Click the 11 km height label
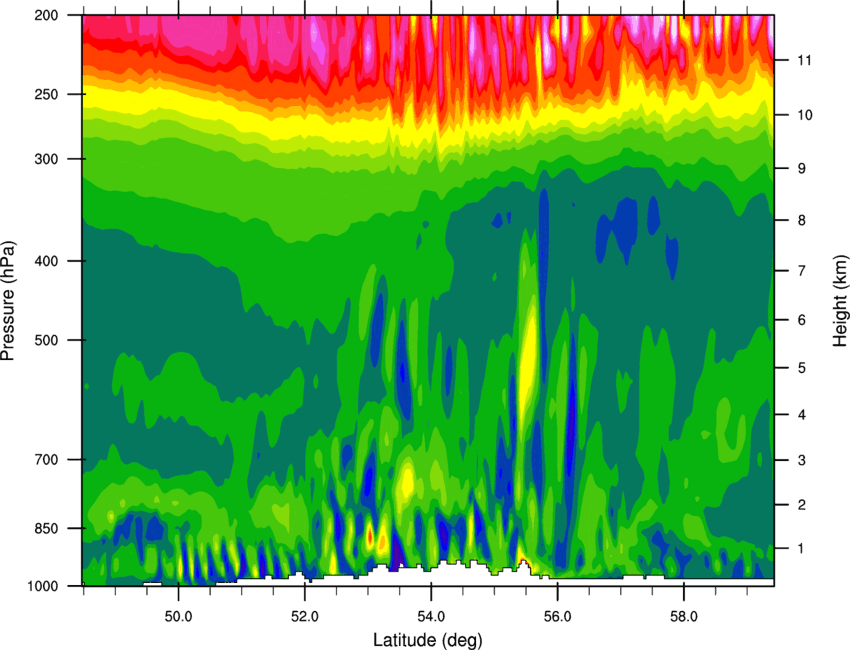The image size is (850, 650). pyautogui.click(x=805, y=60)
